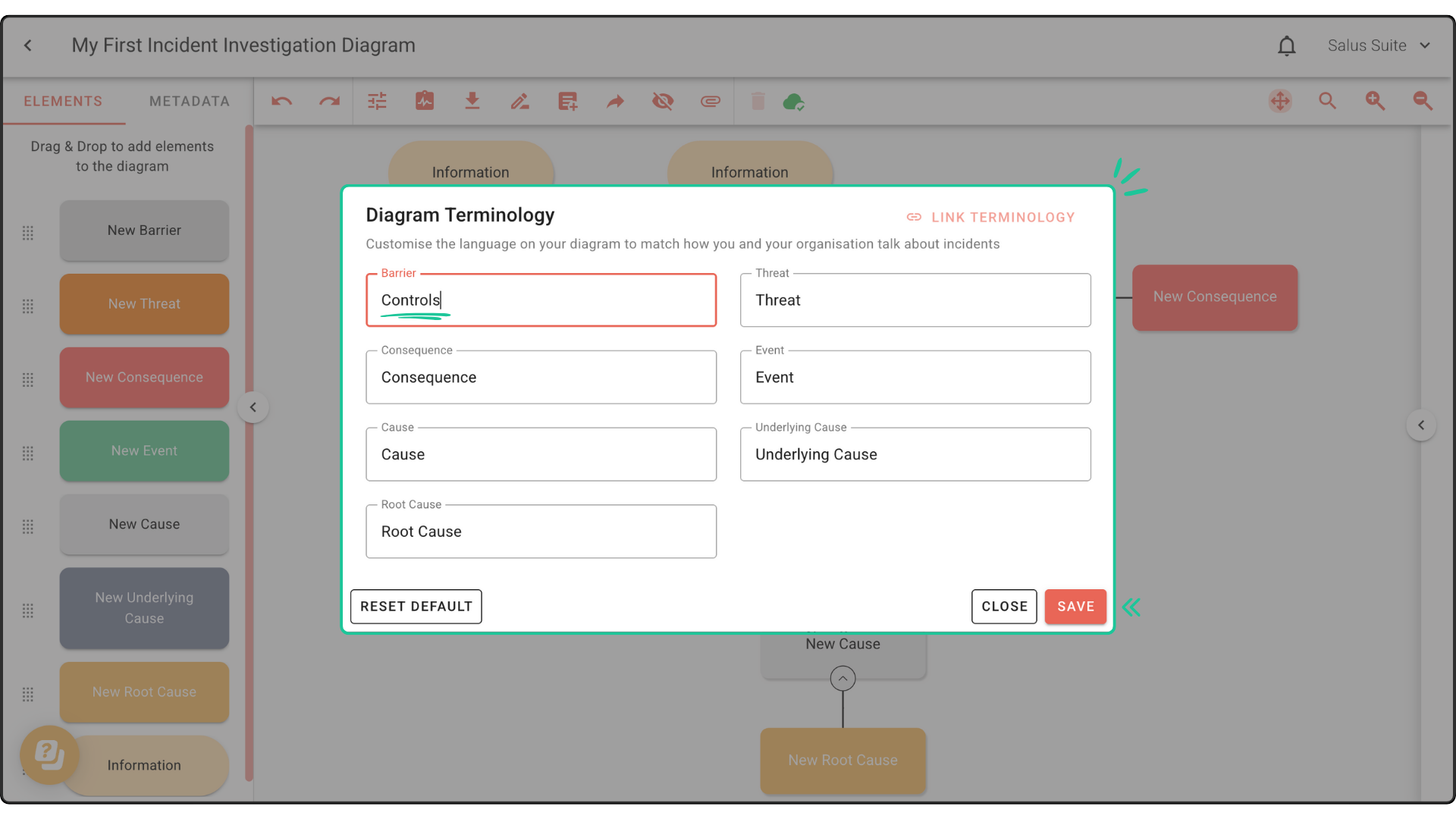Click the share arrow icon
This screenshot has width=1456, height=819.
pyautogui.click(x=615, y=101)
